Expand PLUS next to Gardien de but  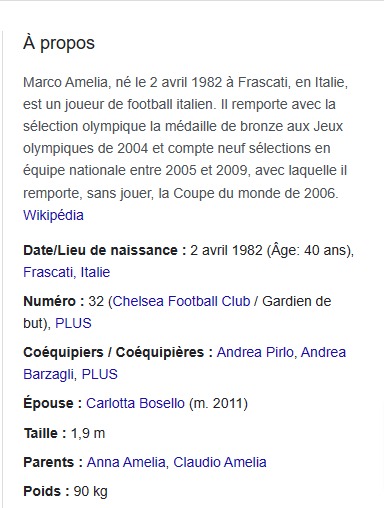click(73, 323)
